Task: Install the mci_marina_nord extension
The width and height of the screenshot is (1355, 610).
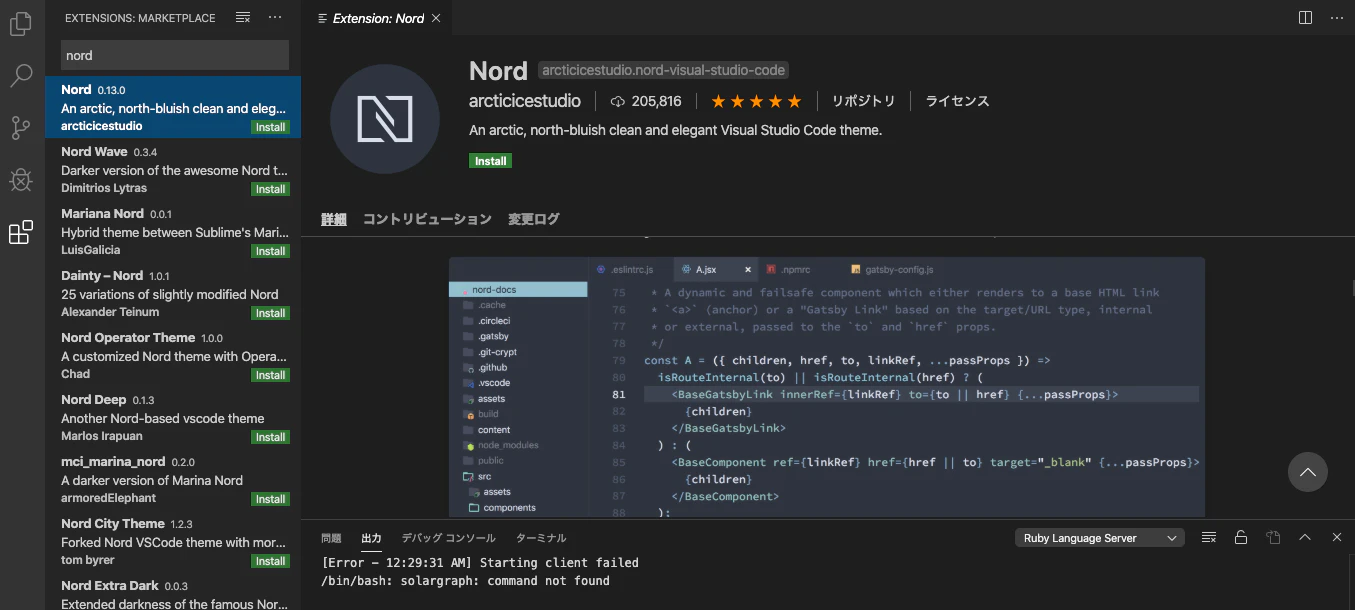Action: (270, 499)
